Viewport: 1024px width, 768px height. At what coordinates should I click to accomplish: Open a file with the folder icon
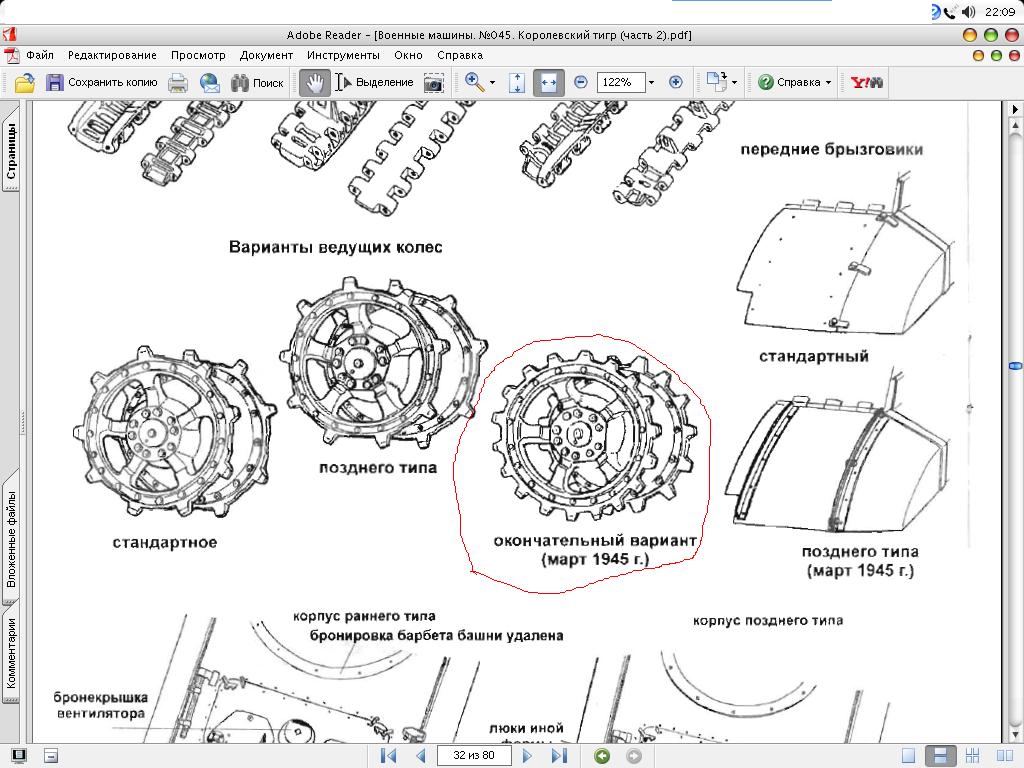(x=24, y=83)
